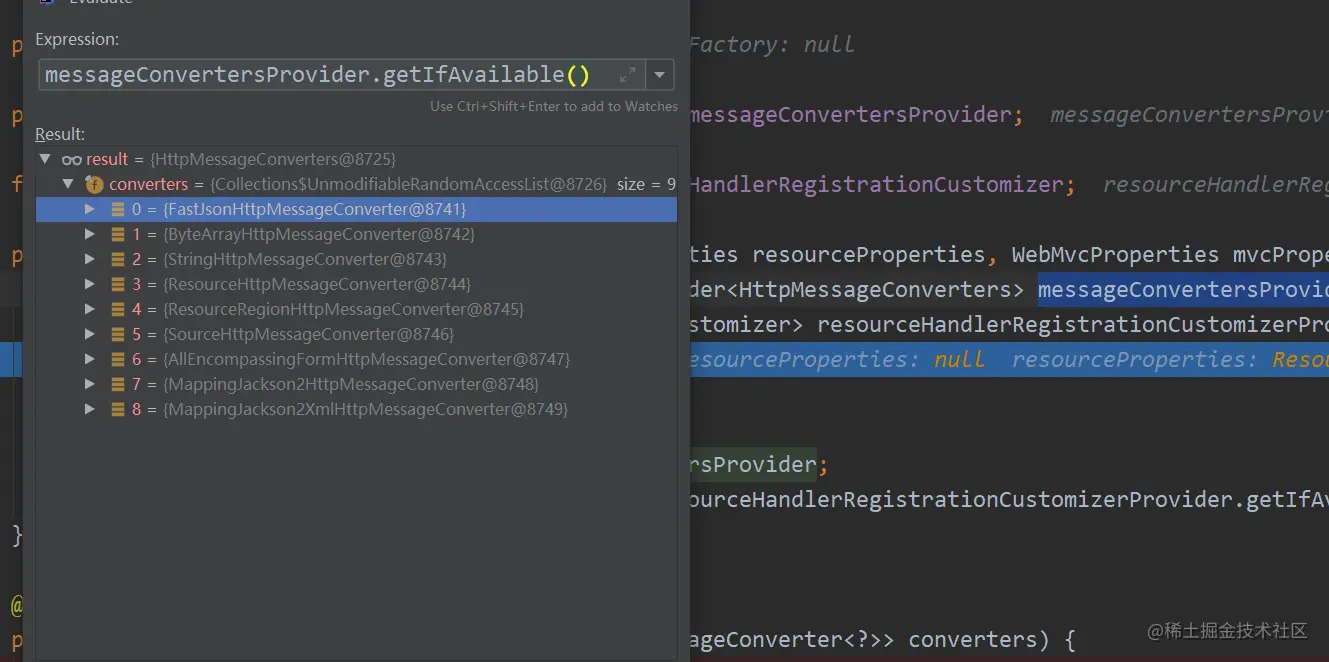This screenshot has width=1329, height=662.
Task: Expand element 2 StringHttpMessageConverter
Action: pyautogui.click(x=90, y=259)
